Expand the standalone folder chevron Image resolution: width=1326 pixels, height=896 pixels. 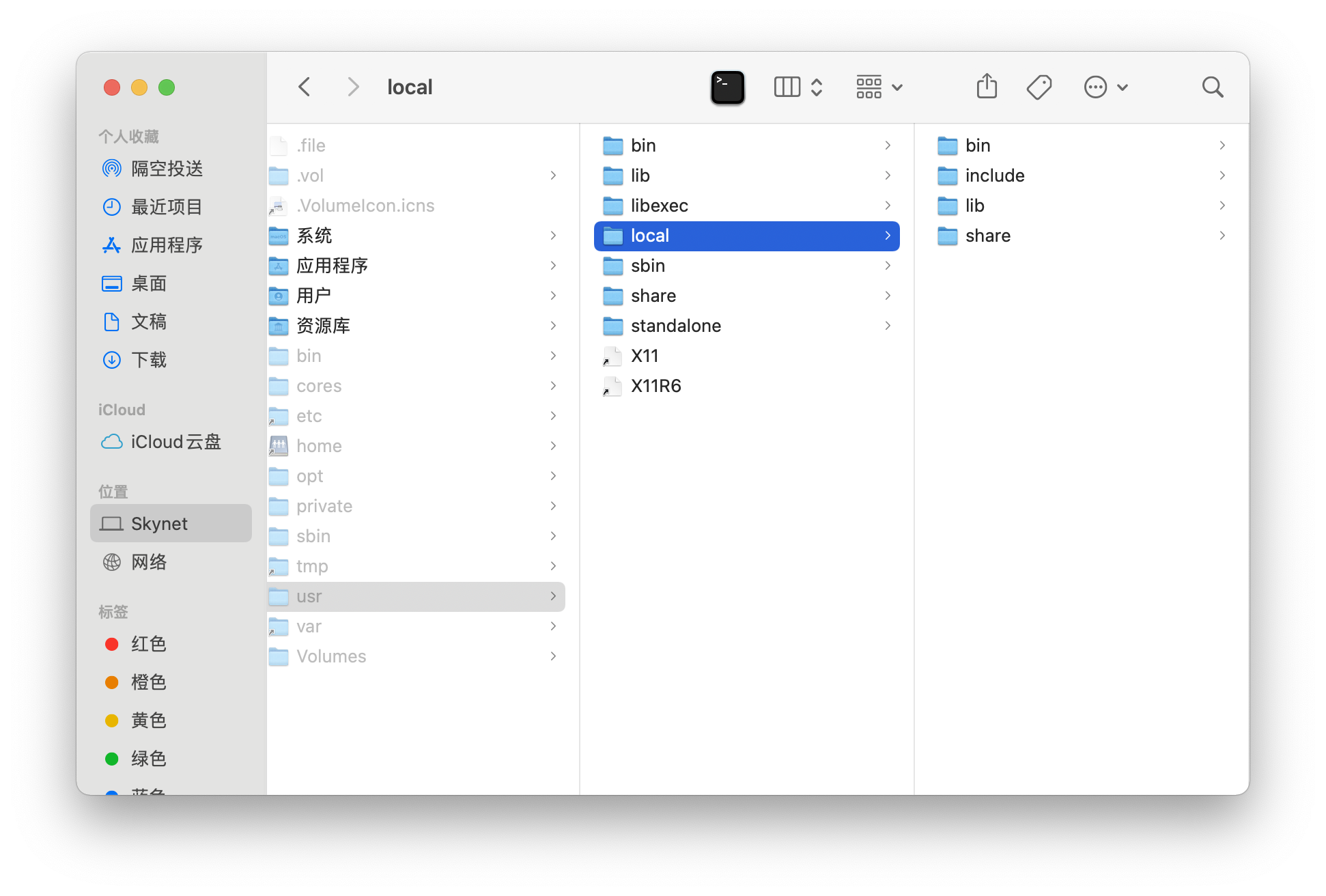click(x=888, y=326)
